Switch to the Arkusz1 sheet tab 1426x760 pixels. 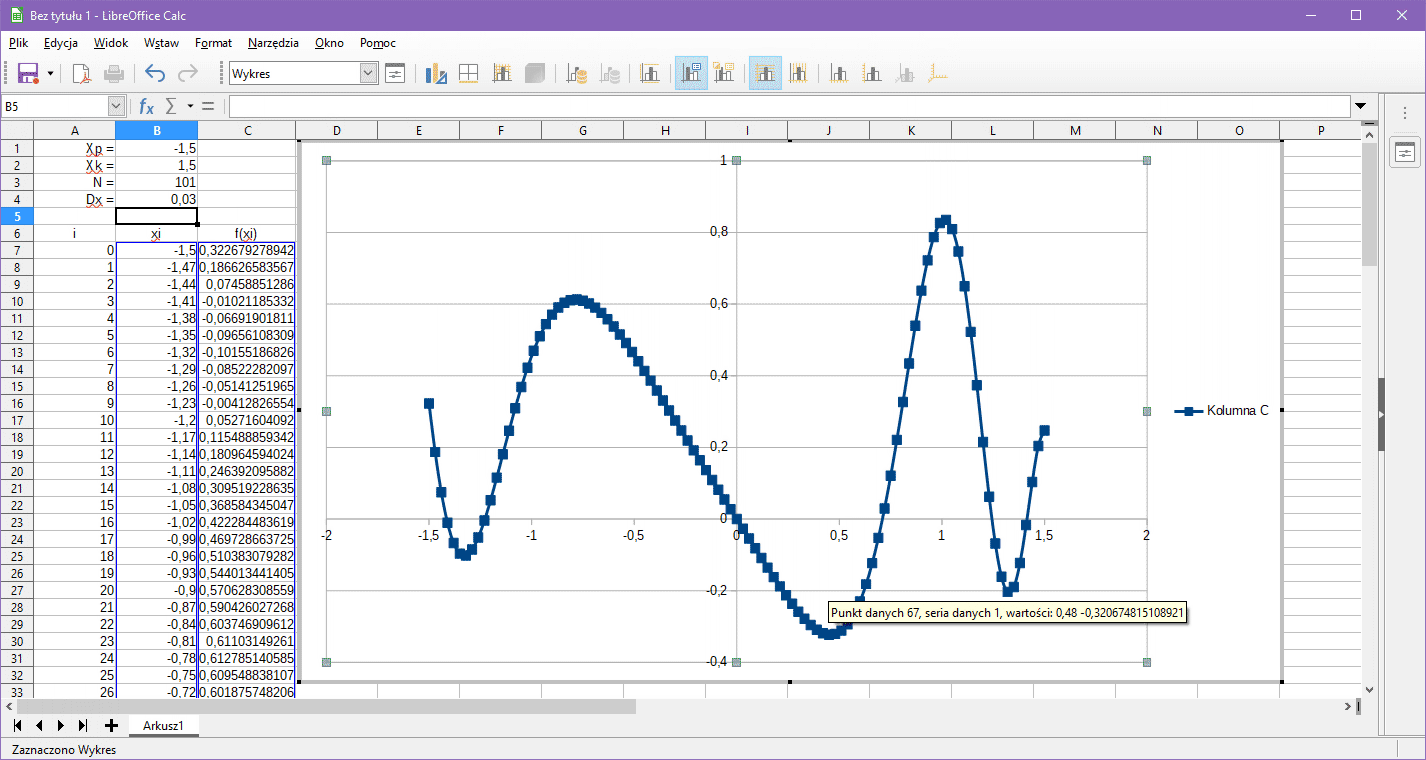pyautogui.click(x=163, y=725)
